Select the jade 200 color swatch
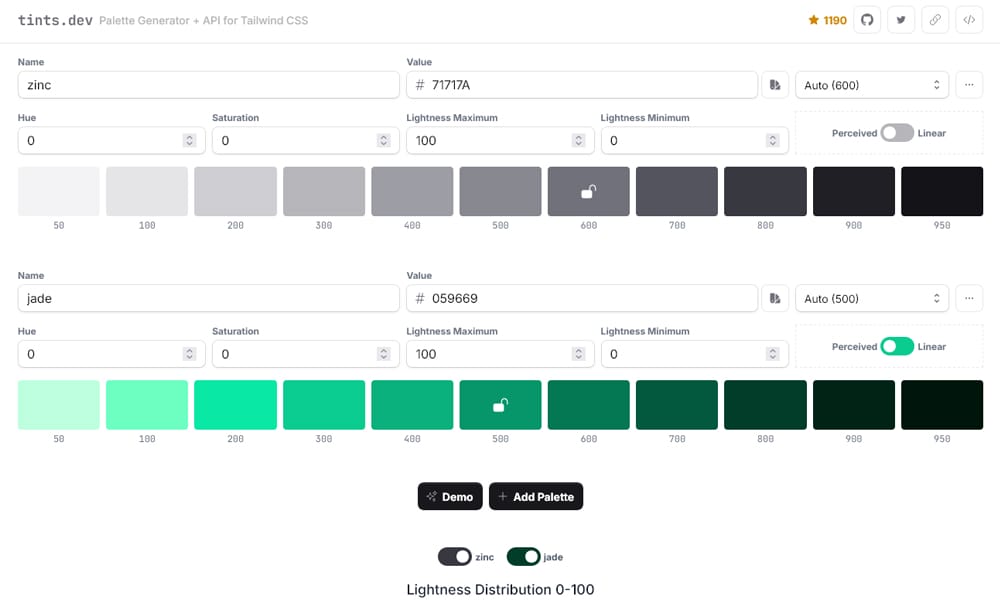Image resolution: width=1000 pixels, height=600 pixels. (x=235, y=403)
